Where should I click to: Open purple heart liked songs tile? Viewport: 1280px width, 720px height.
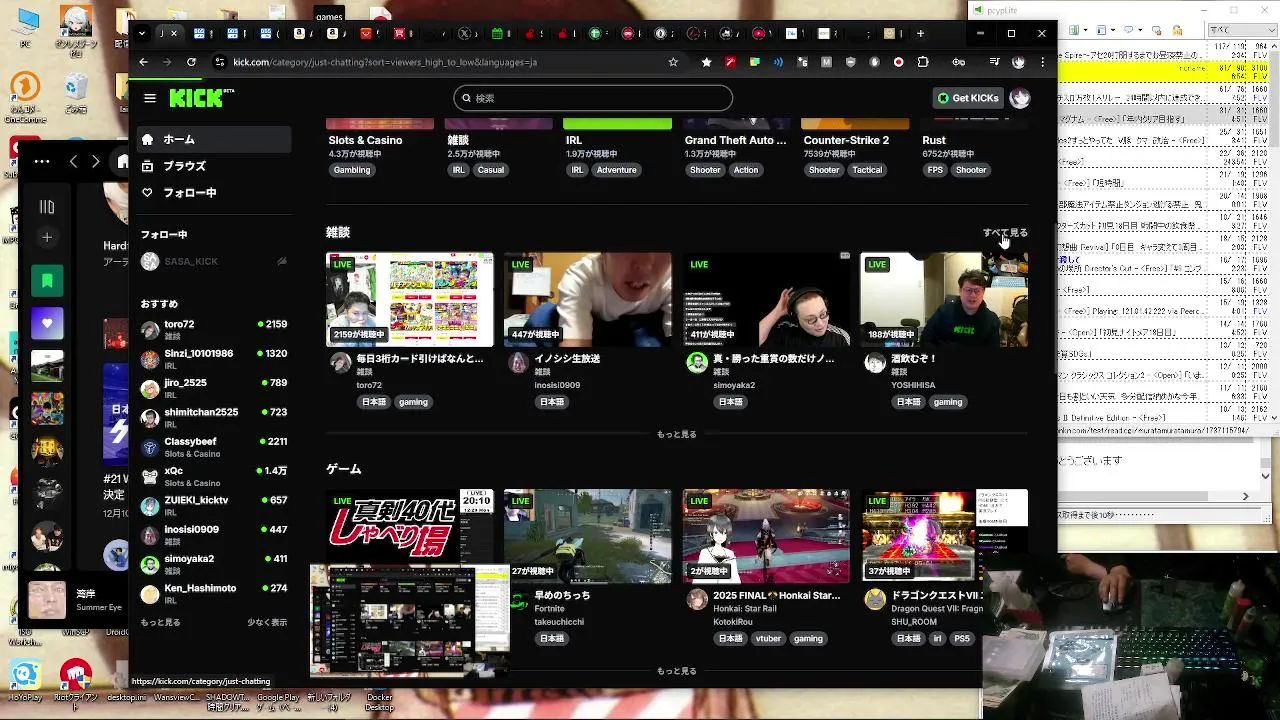pyautogui.click(x=47, y=324)
